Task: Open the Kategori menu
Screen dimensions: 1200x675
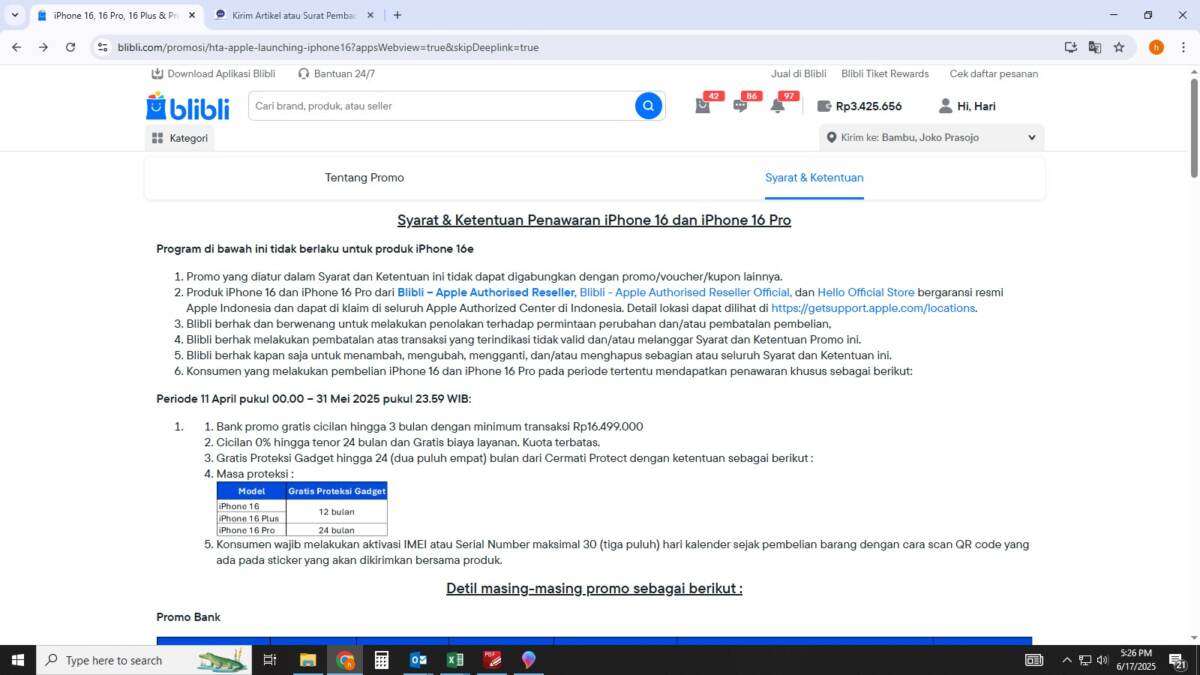Action: (x=180, y=138)
